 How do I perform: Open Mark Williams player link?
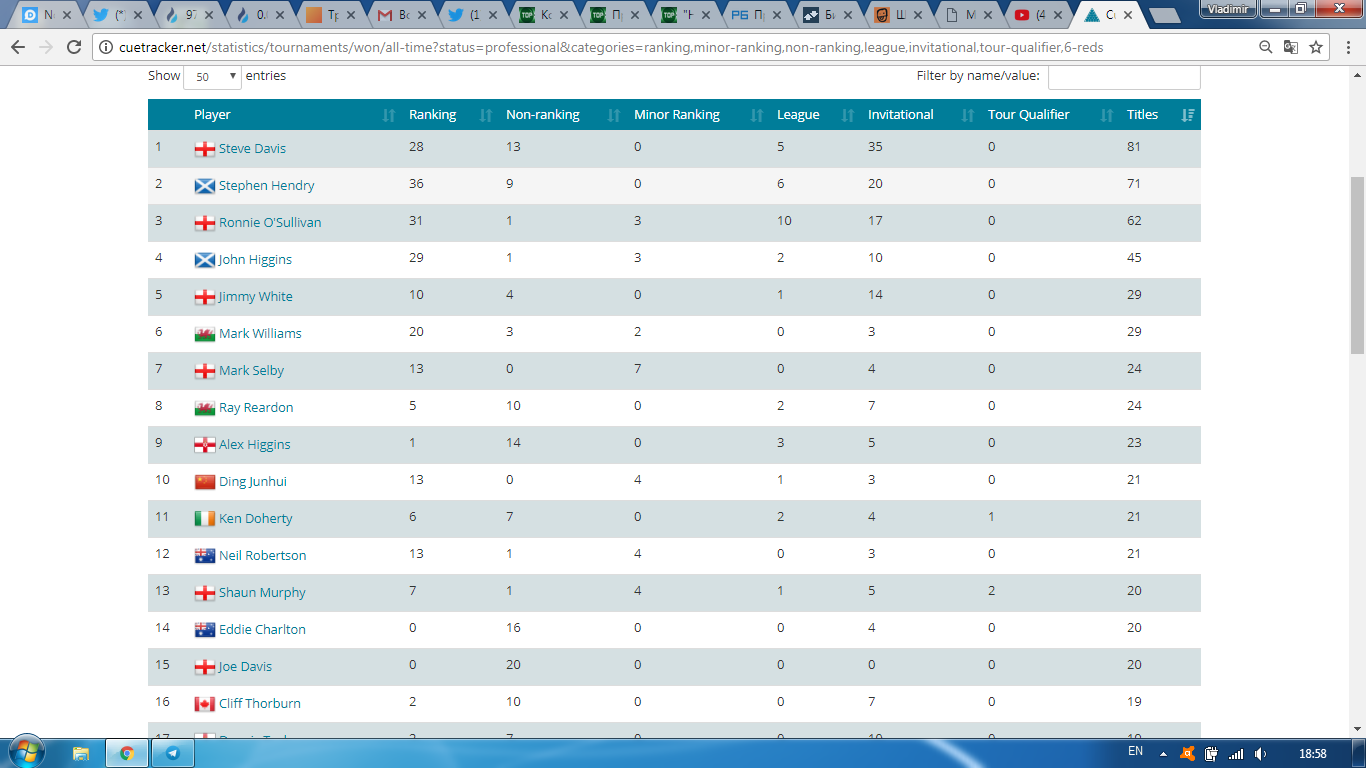[x=260, y=333]
